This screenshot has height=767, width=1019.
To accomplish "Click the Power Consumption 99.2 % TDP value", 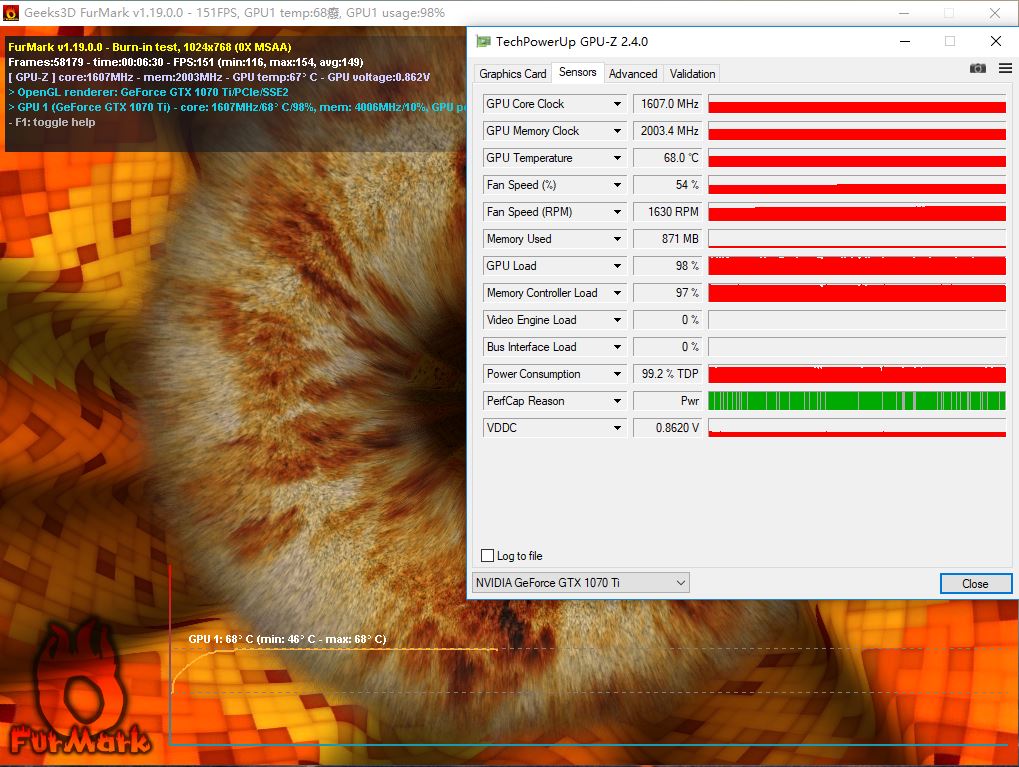I will 667,374.
